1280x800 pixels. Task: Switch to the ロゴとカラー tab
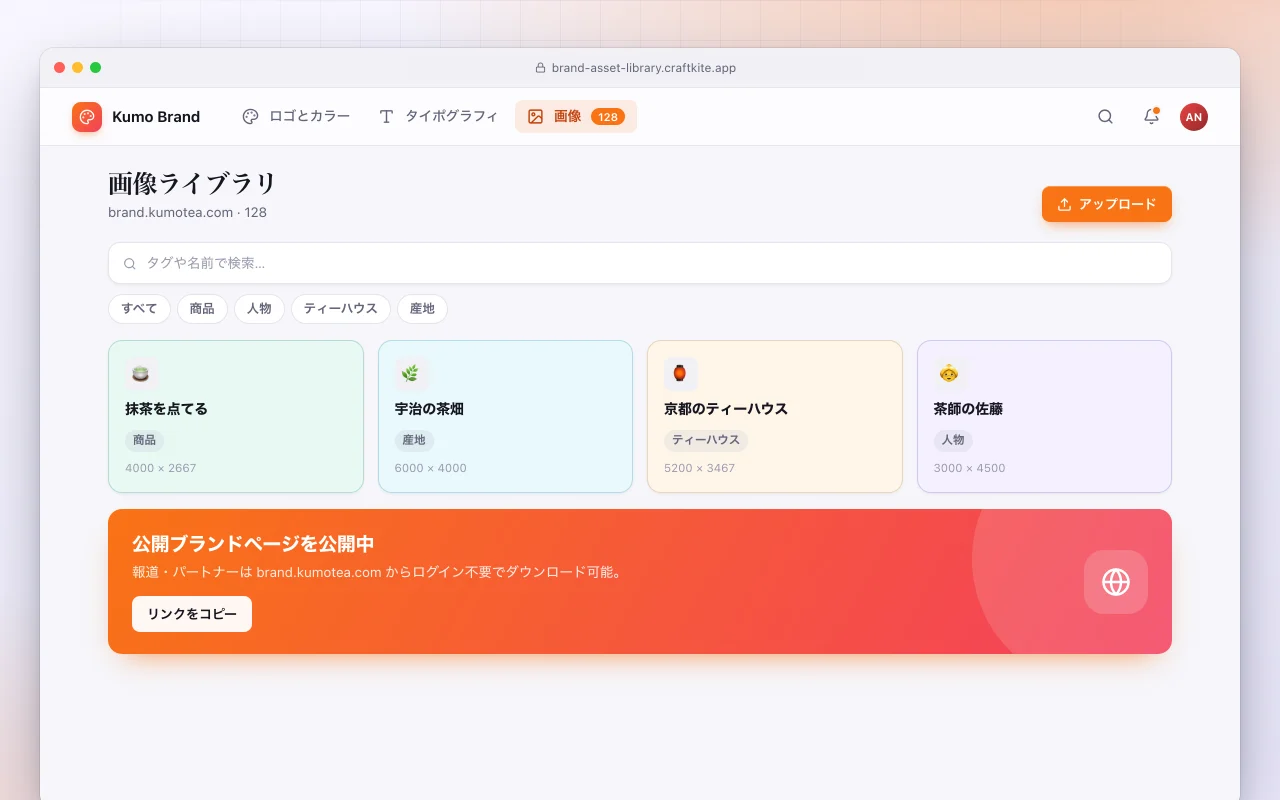(296, 116)
